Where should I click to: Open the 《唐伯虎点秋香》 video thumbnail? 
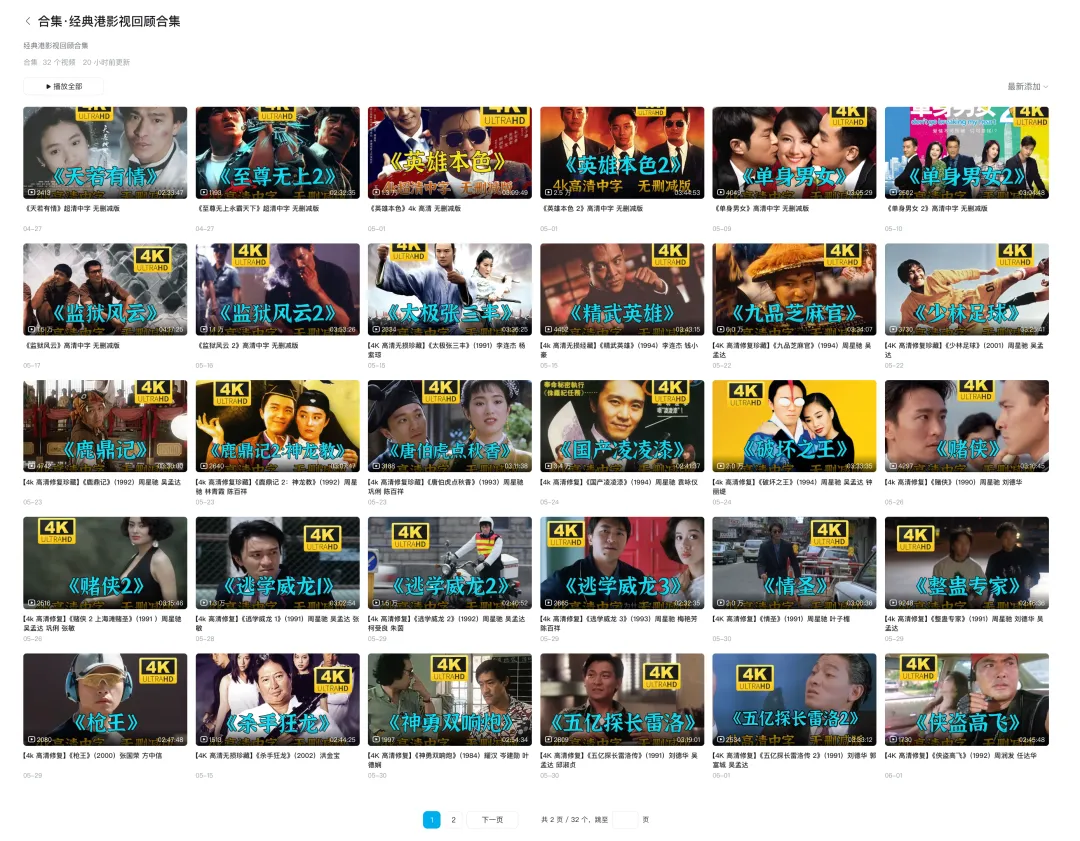pyautogui.click(x=450, y=426)
